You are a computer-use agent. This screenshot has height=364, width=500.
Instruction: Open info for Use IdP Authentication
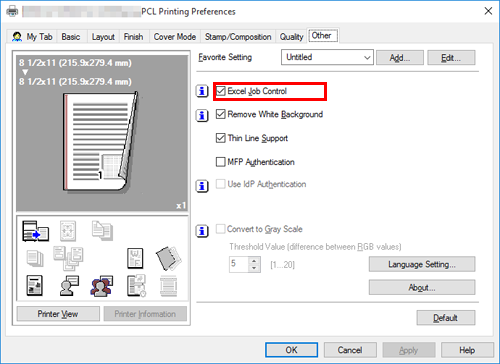pyautogui.click(x=202, y=186)
